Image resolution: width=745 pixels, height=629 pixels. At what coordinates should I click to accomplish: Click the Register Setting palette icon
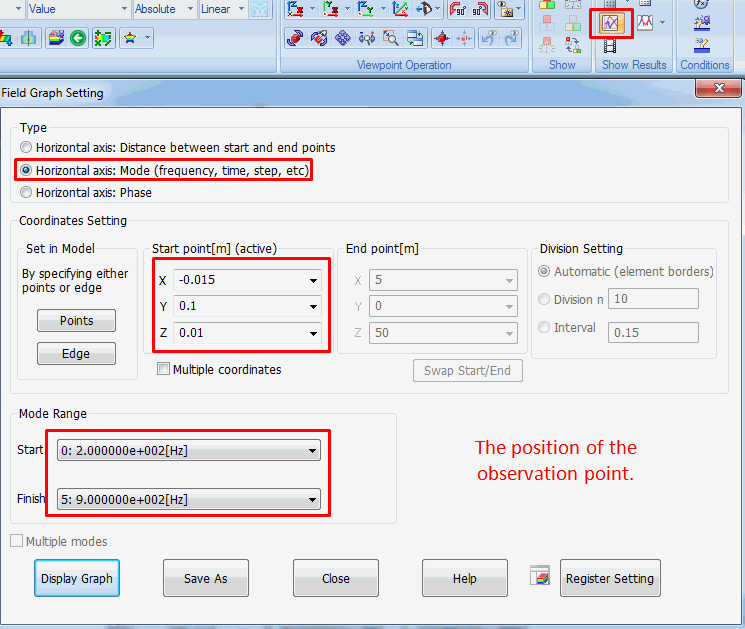click(x=541, y=576)
